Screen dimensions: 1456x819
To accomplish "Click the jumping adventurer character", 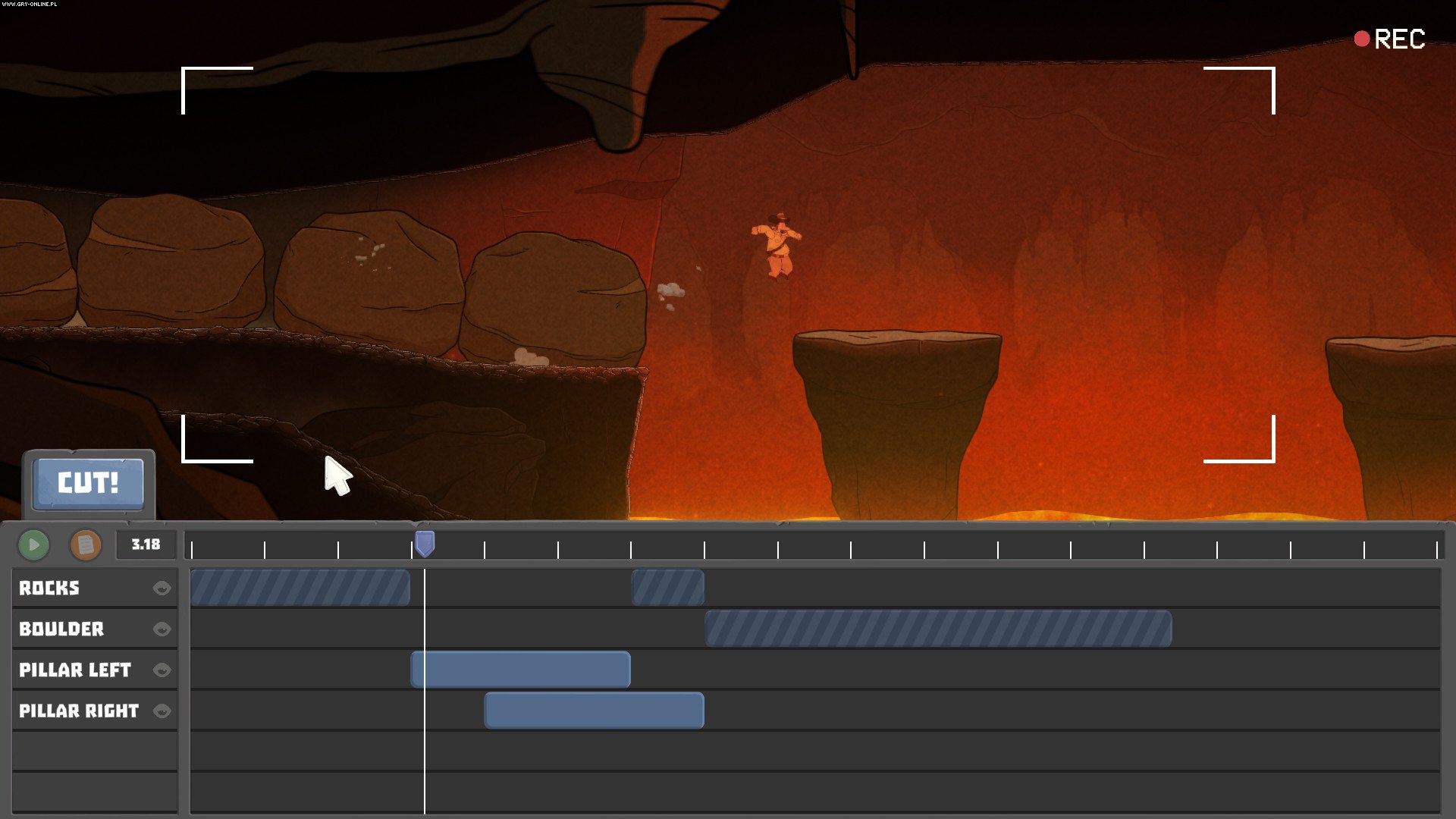I will click(777, 246).
